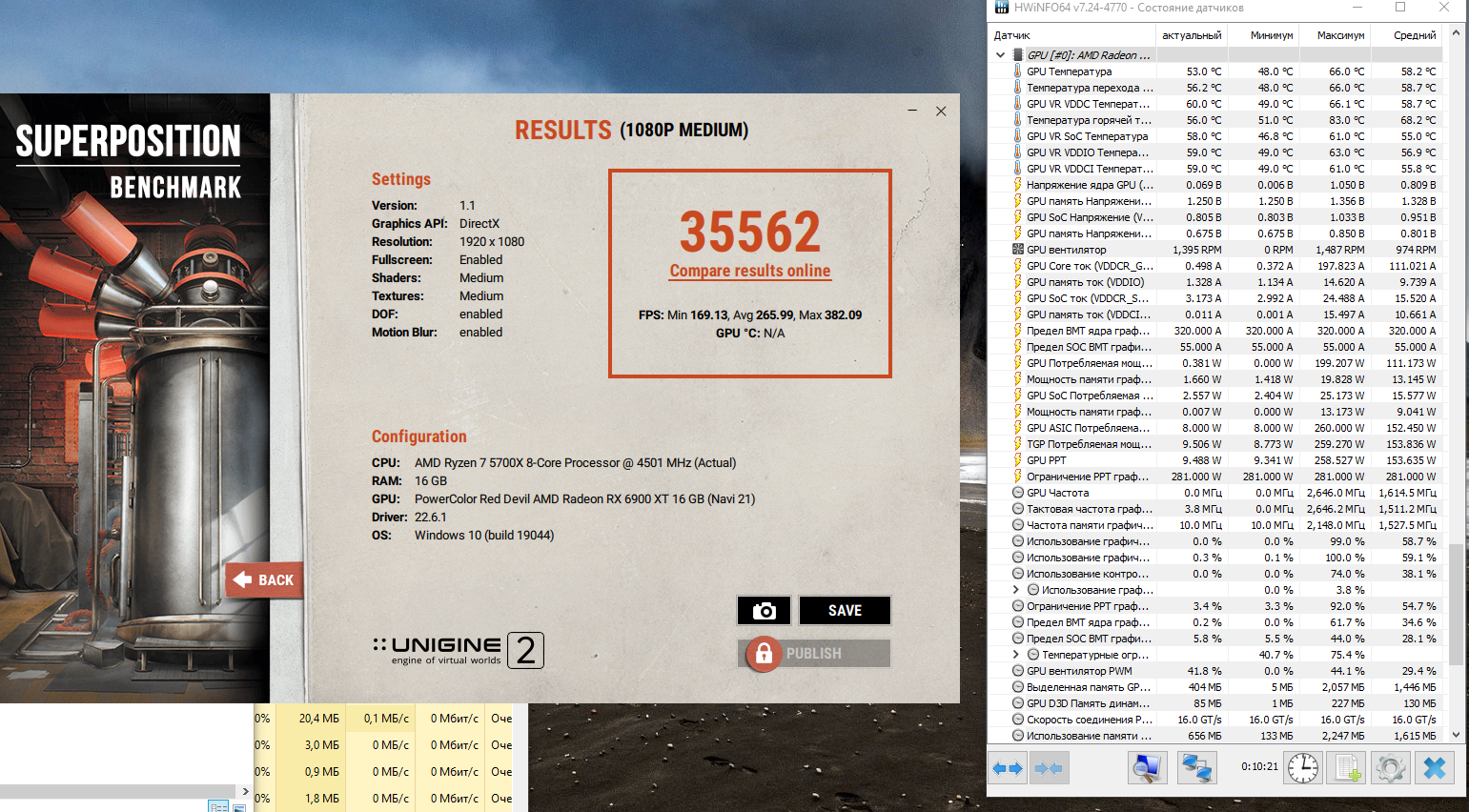
Task: Select the Тактовая частота граф row label
Action: click(x=1090, y=509)
